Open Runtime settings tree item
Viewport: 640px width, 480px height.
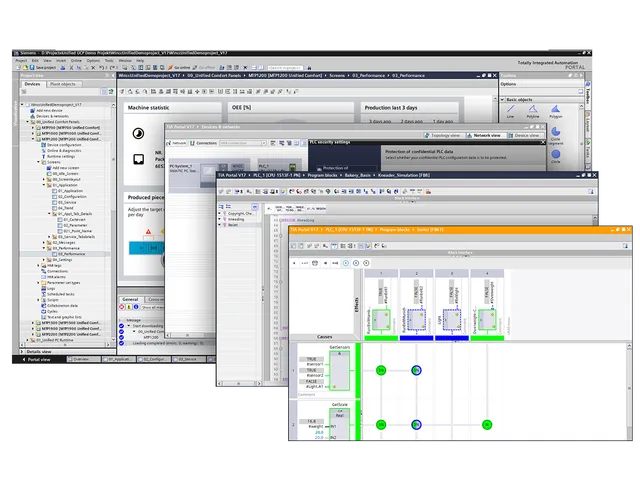[x=58, y=156]
